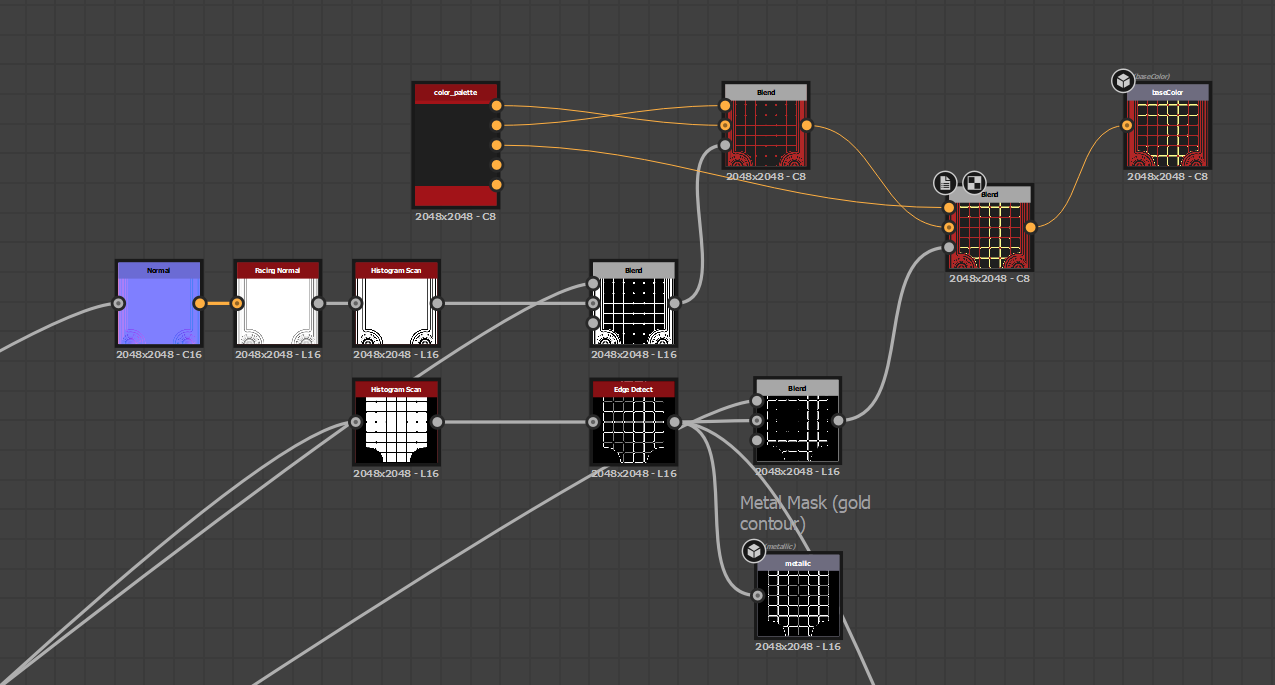Select the color_palette node

pos(455,145)
